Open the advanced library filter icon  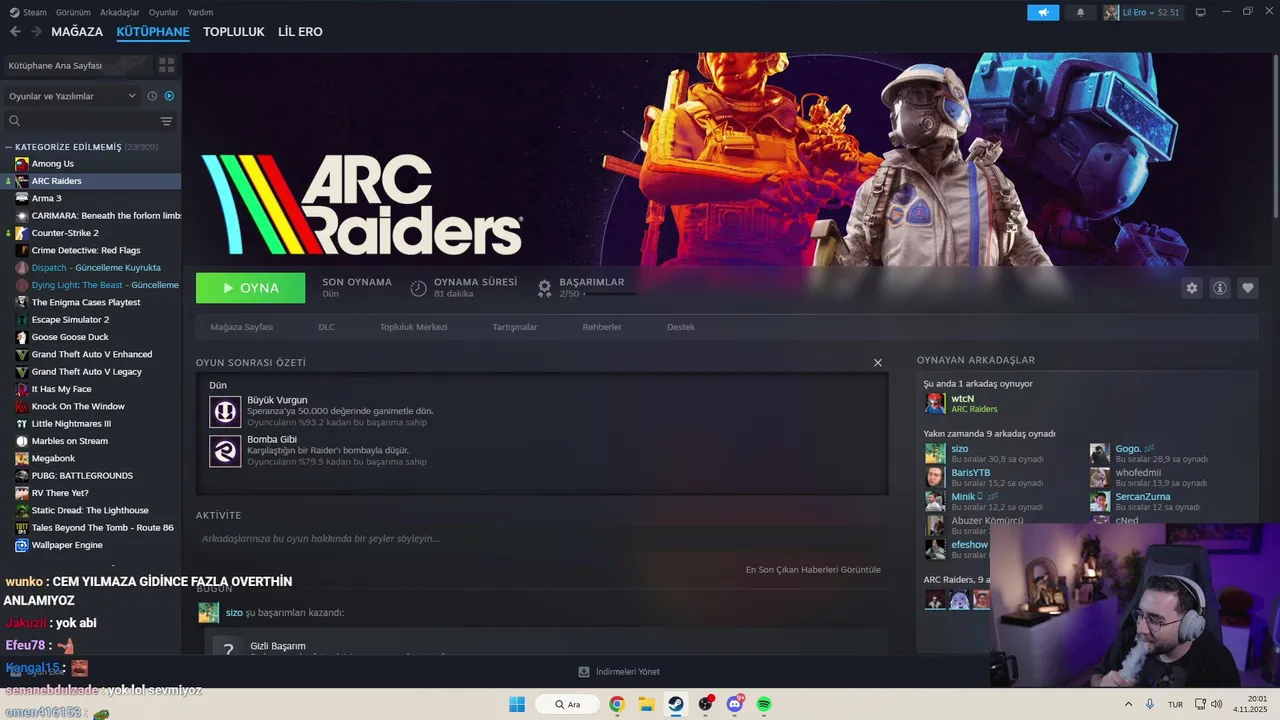click(x=166, y=121)
